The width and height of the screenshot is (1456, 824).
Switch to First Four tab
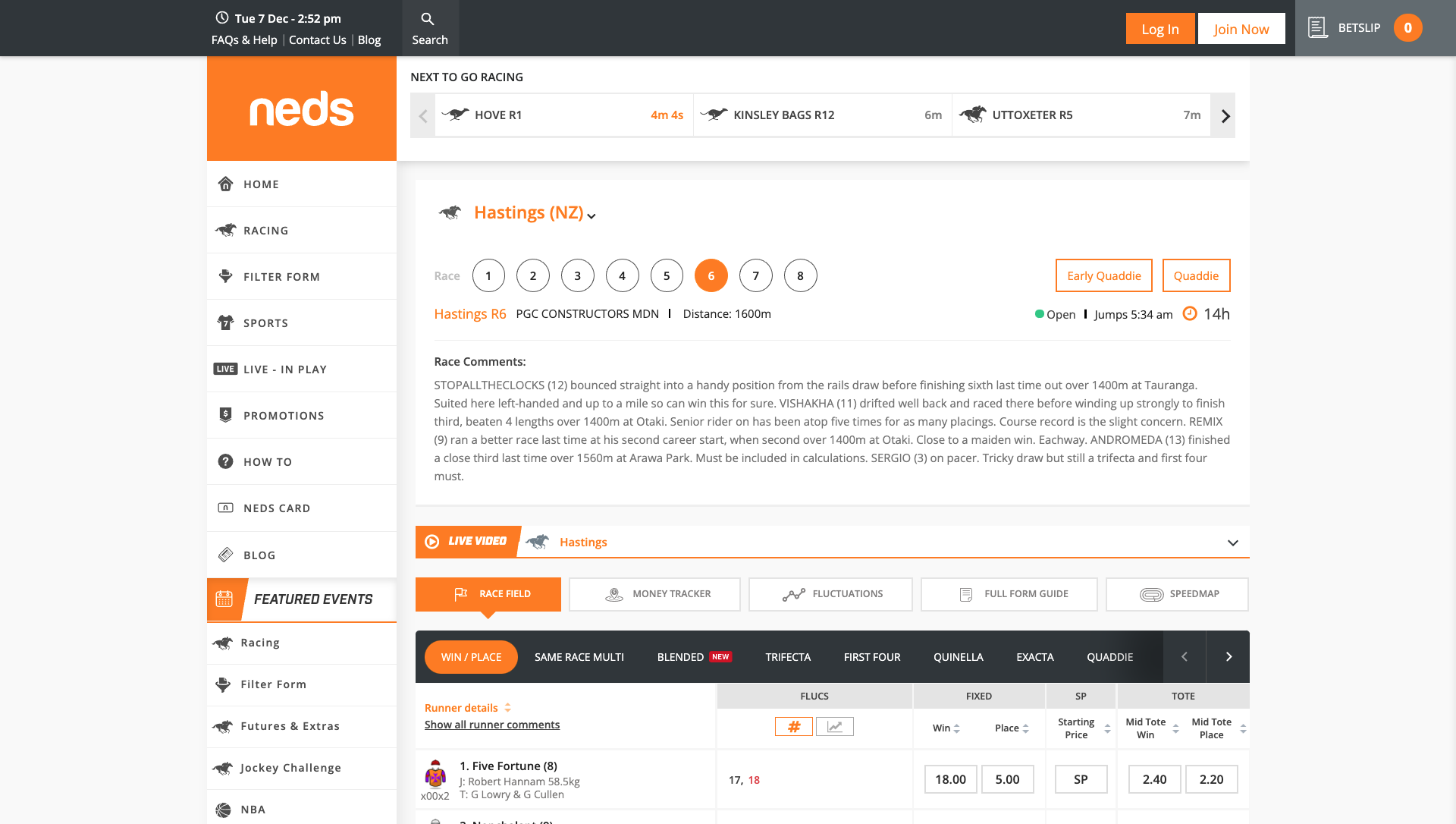(872, 657)
